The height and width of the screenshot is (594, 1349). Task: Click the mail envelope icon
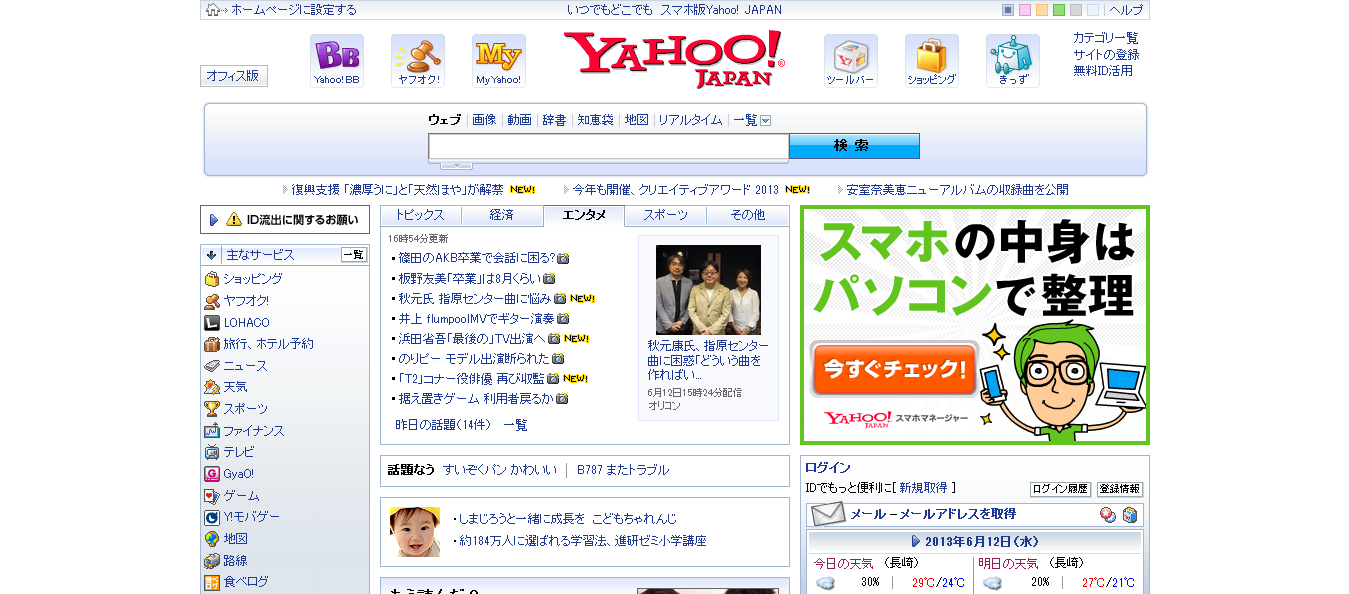pos(828,514)
